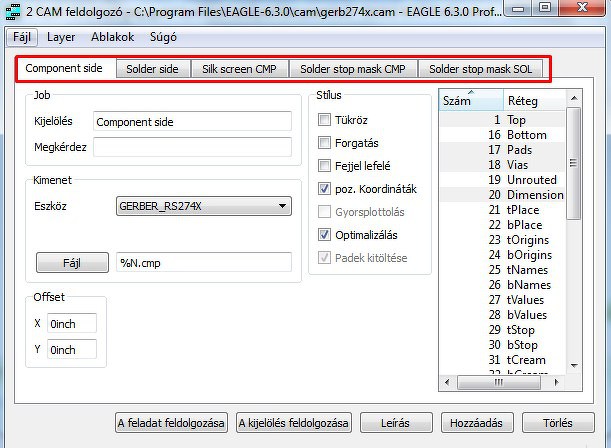Sort layers by Szám column header
Screen dimensions: 611x448
point(471,101)
